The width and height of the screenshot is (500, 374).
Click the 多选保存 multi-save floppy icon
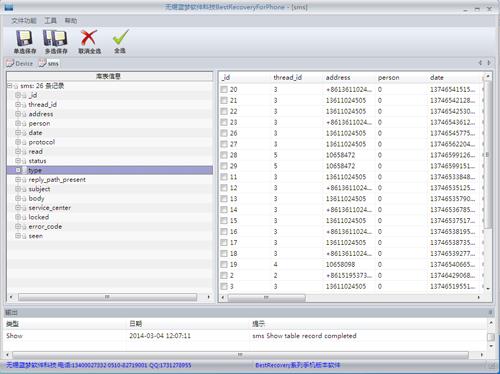click(x=55, y=38)
